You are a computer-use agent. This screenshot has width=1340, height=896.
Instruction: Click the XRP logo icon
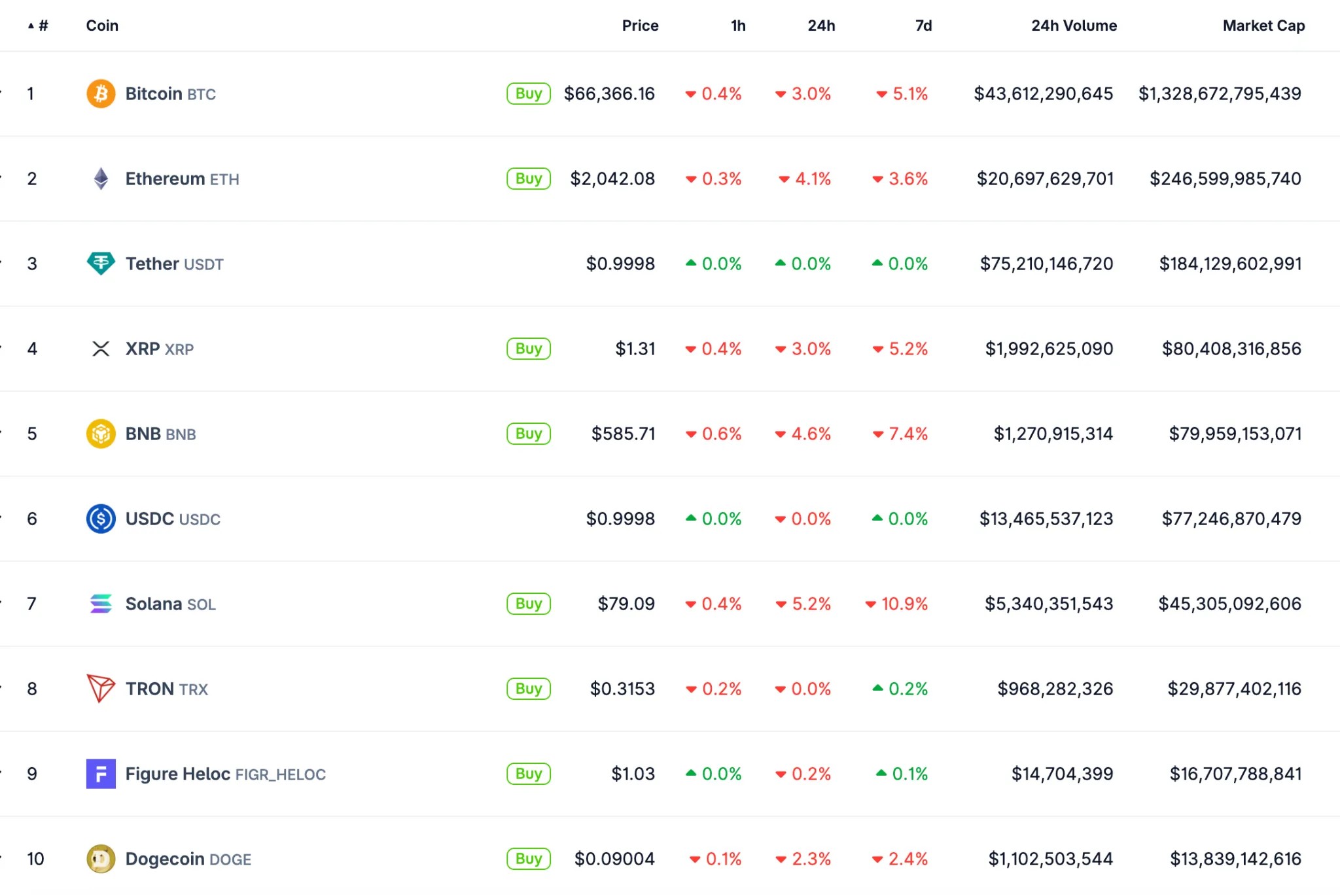click(101, 349)
